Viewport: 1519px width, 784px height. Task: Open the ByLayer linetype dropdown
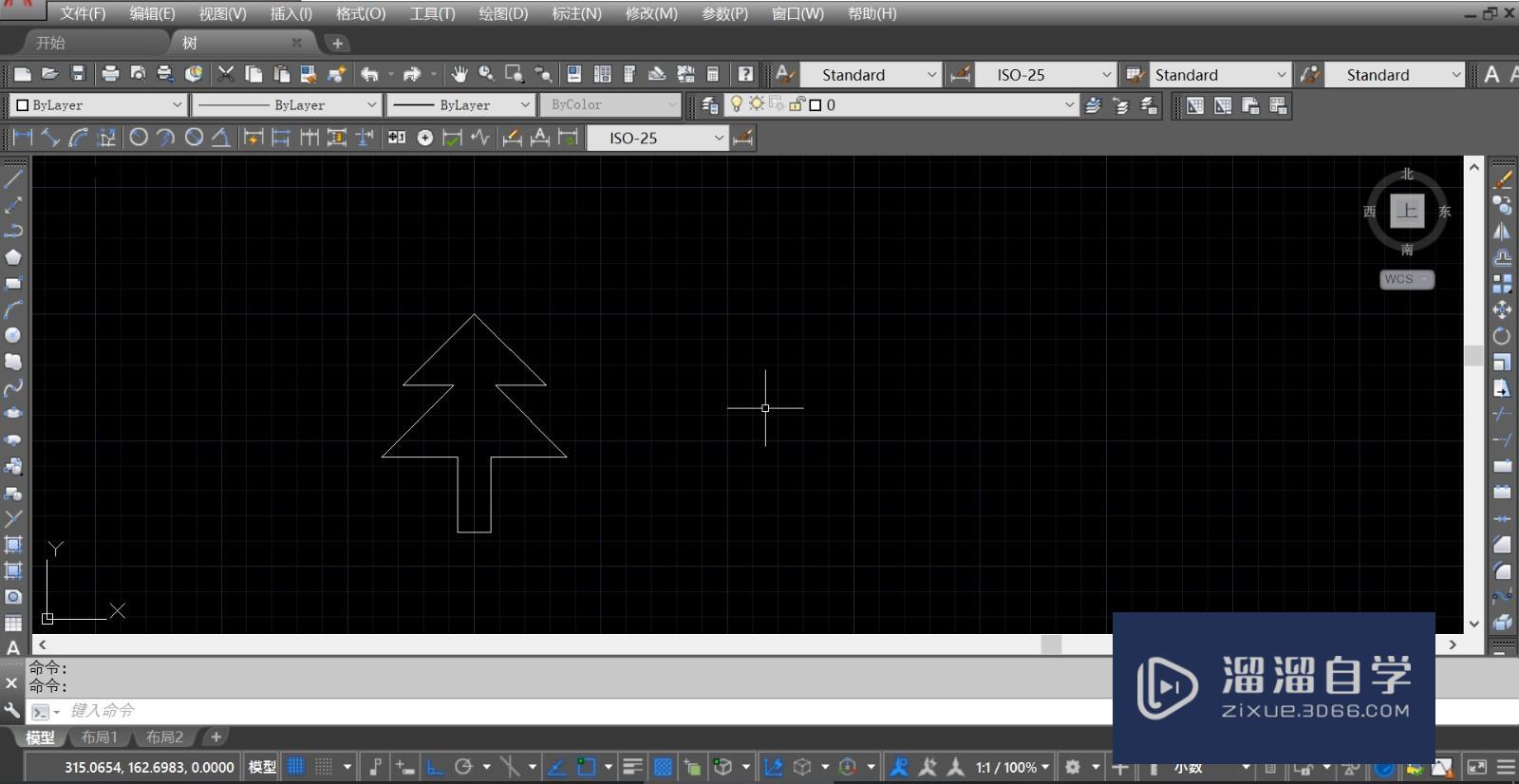pos(287,104)
